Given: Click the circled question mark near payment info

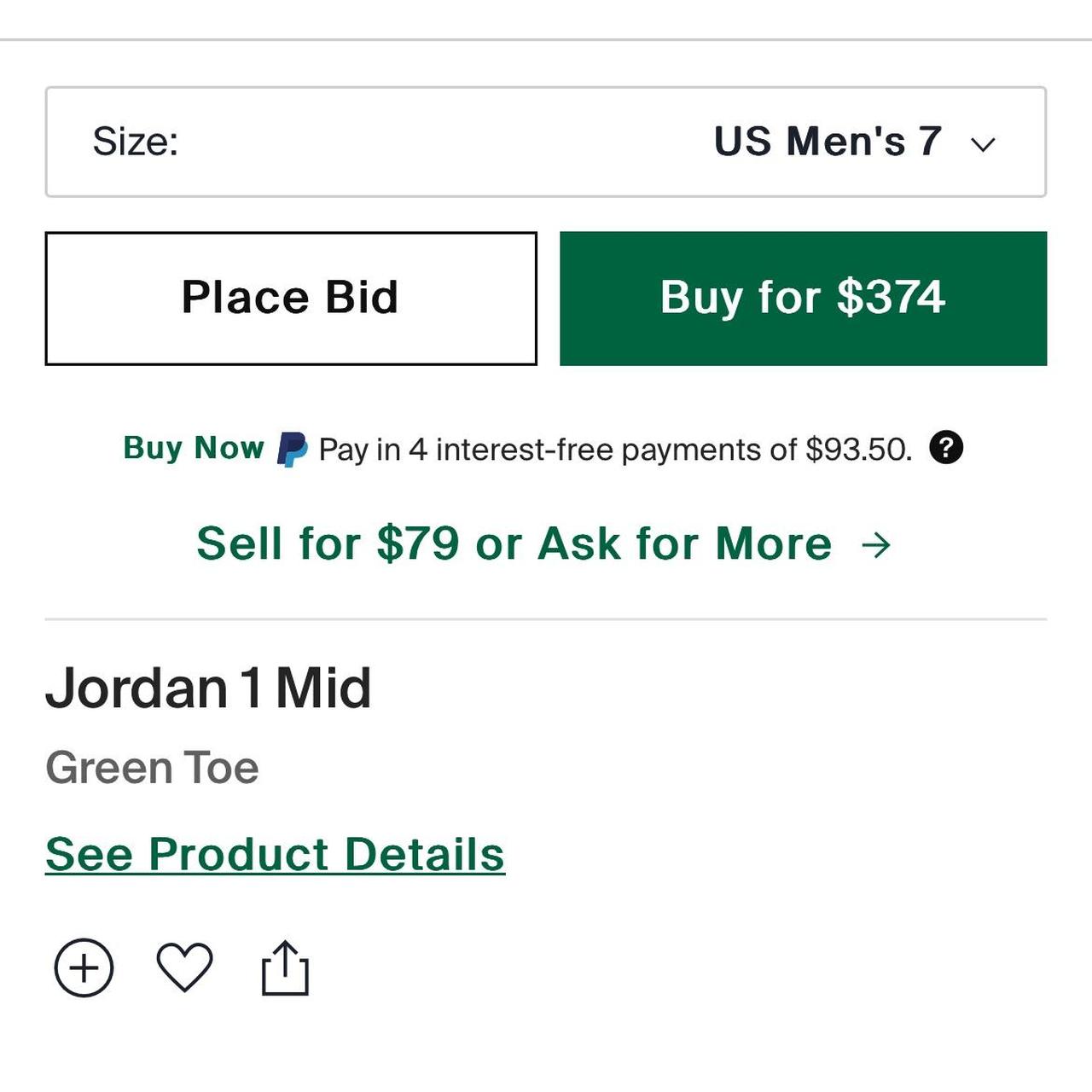Looking at the screenshot, I should tap(950, 448).
